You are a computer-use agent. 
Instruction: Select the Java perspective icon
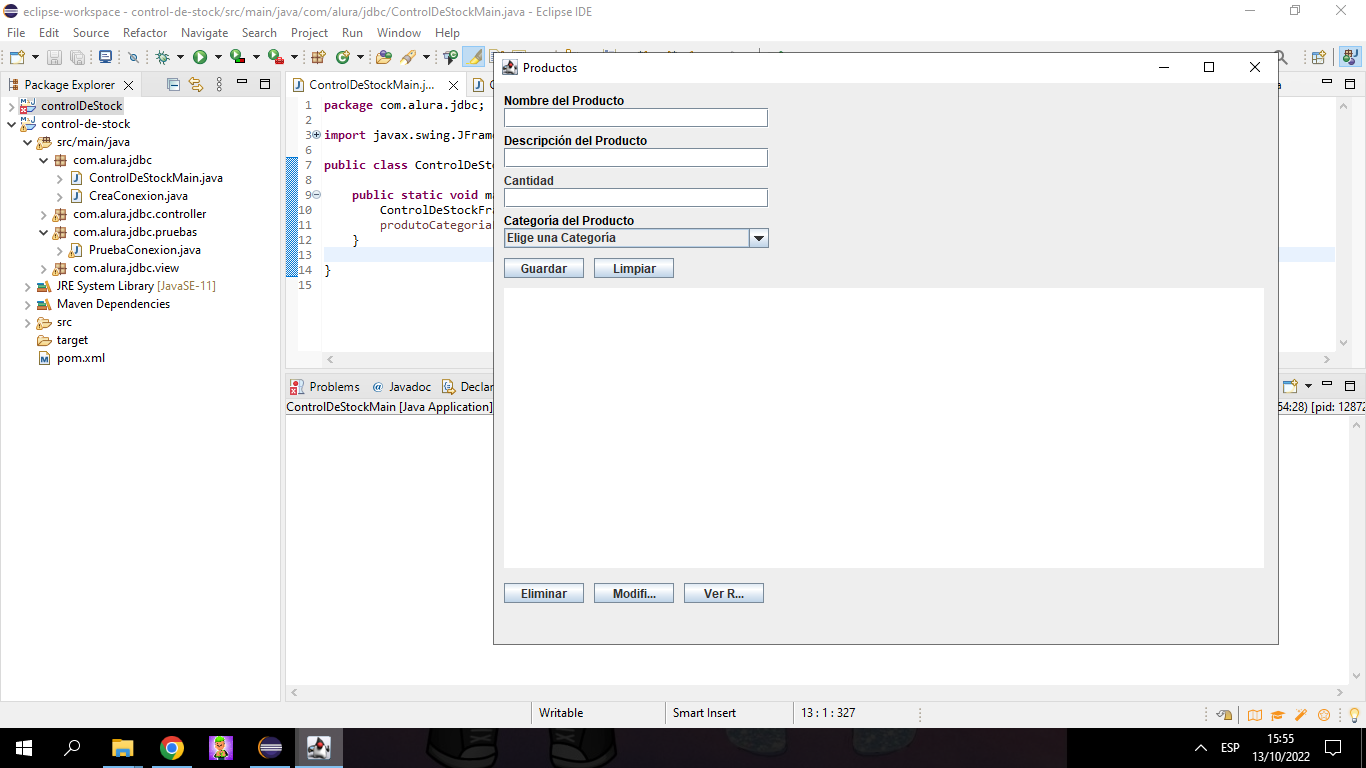[1348, 58]
